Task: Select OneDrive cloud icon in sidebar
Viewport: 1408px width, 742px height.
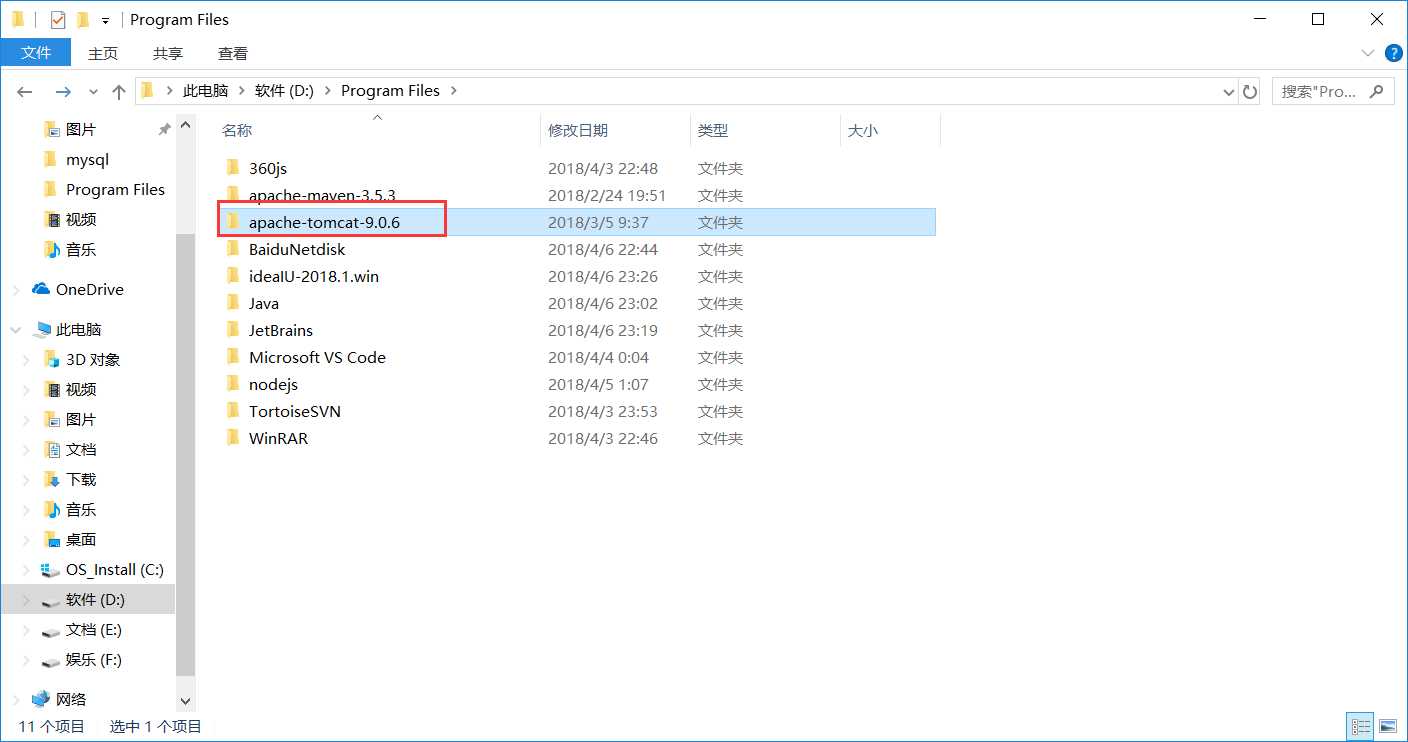Action: coord(41,289)
